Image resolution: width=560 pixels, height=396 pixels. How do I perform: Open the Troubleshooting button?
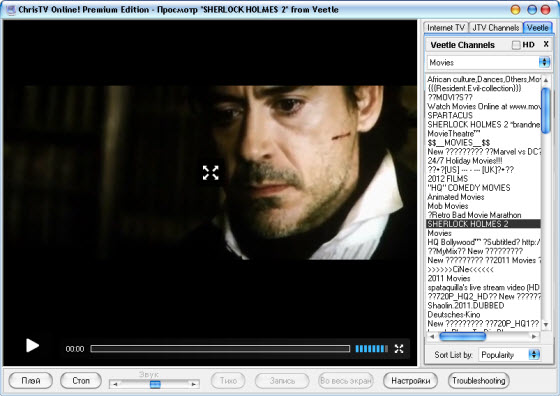(x=479, y=381)
